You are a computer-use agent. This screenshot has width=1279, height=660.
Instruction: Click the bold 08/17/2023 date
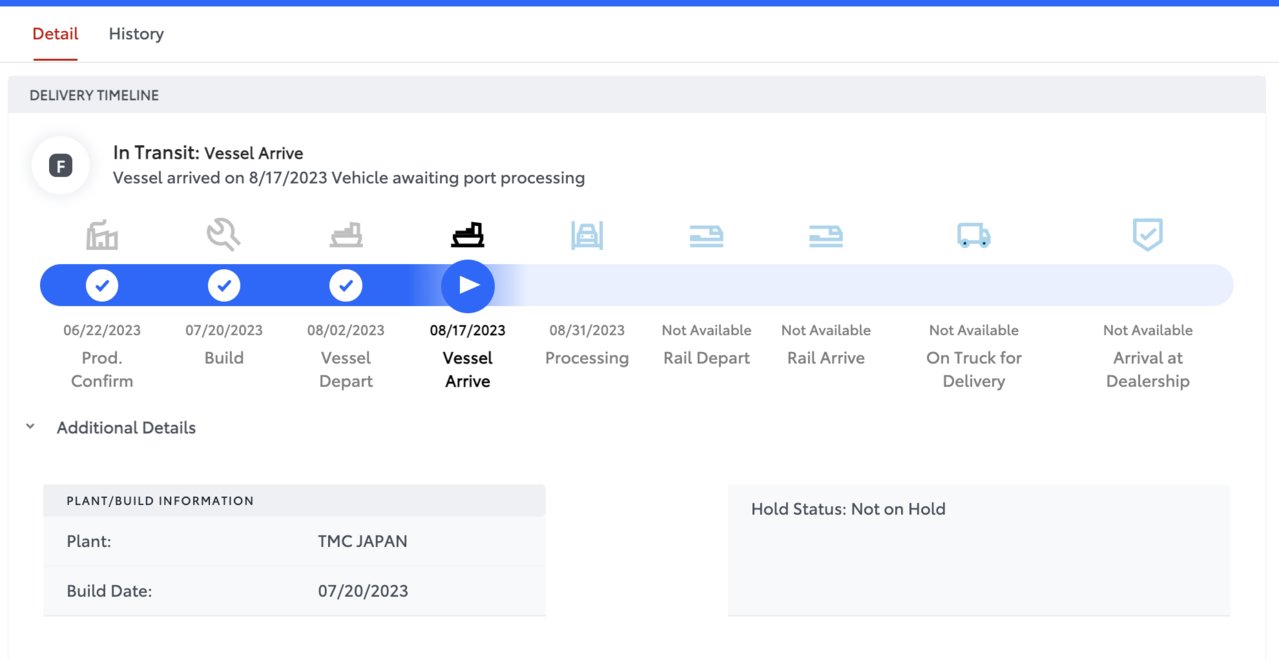(x=468, y=330)
